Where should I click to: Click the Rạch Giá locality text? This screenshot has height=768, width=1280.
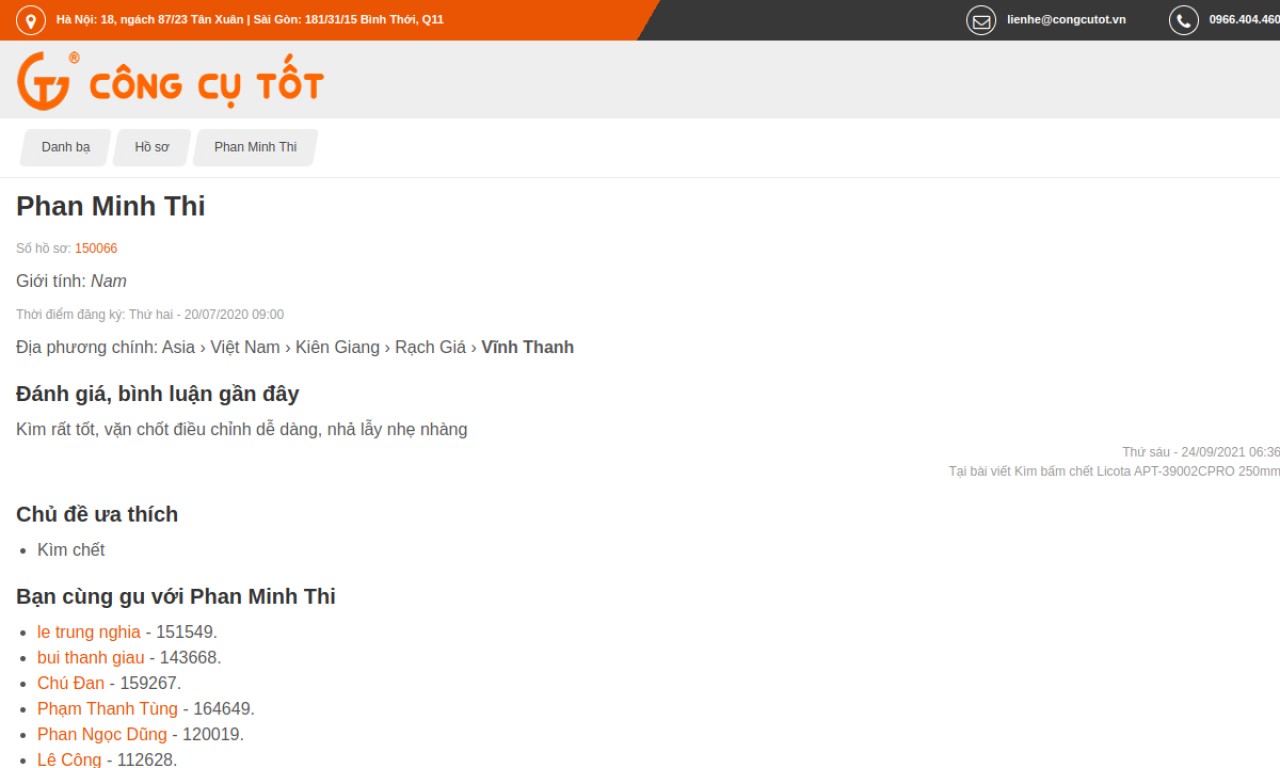[430, 347]
